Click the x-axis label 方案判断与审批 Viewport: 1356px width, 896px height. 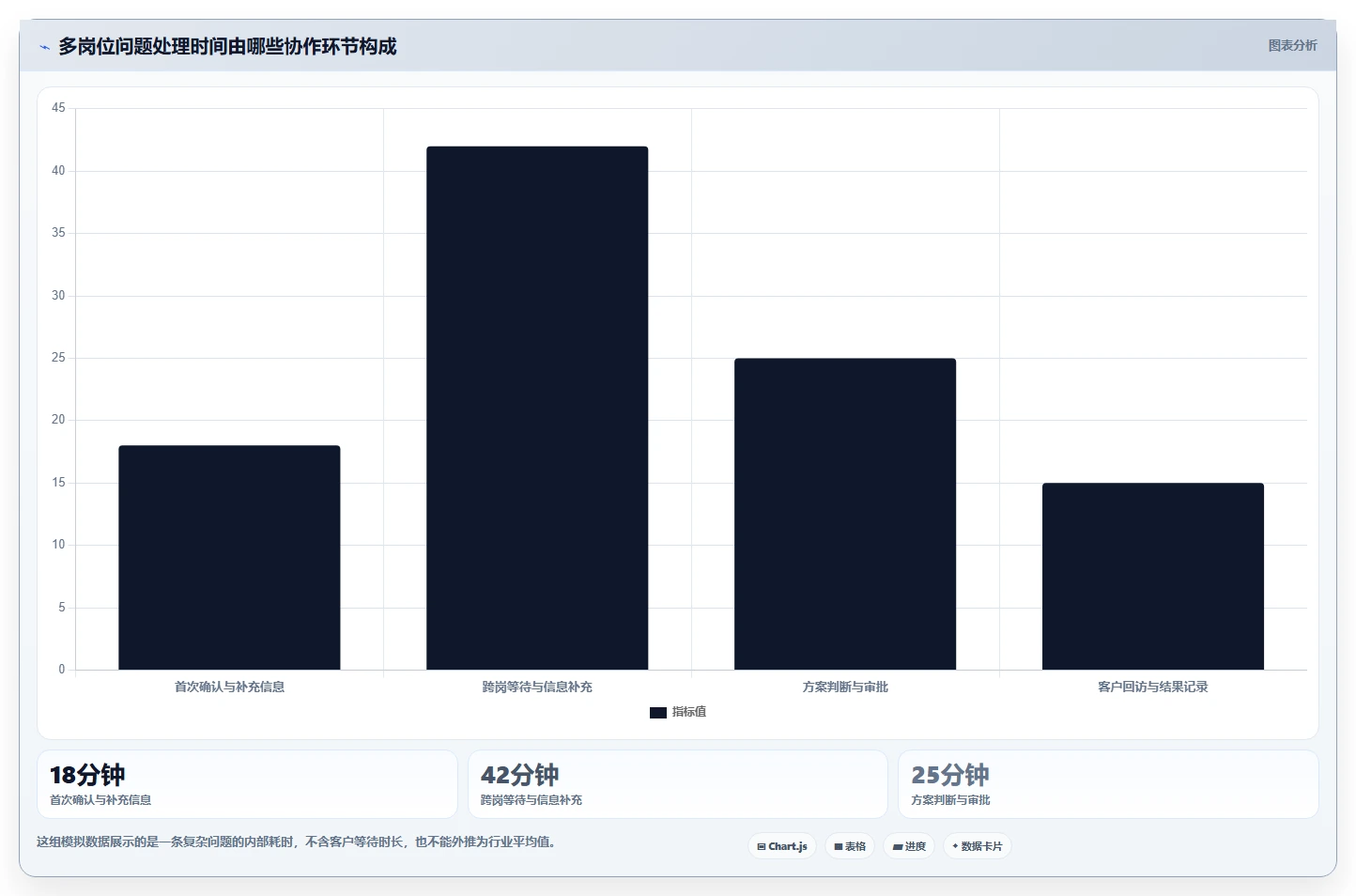coord(845,687)
